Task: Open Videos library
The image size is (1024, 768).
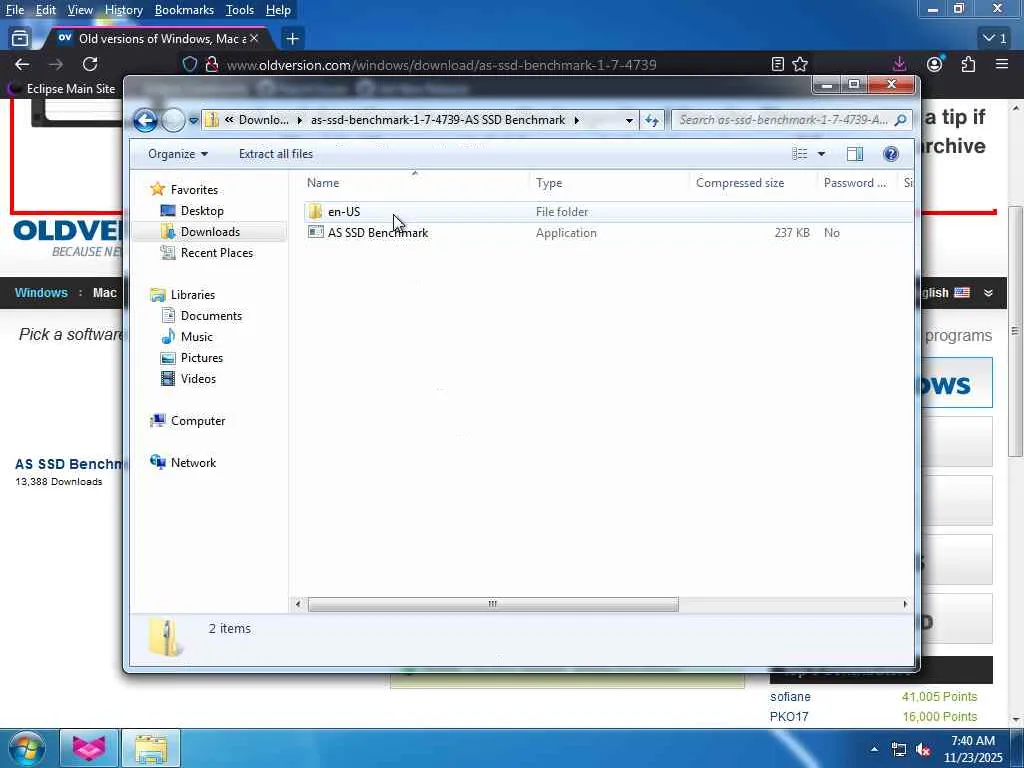Action: click(198, 379)
